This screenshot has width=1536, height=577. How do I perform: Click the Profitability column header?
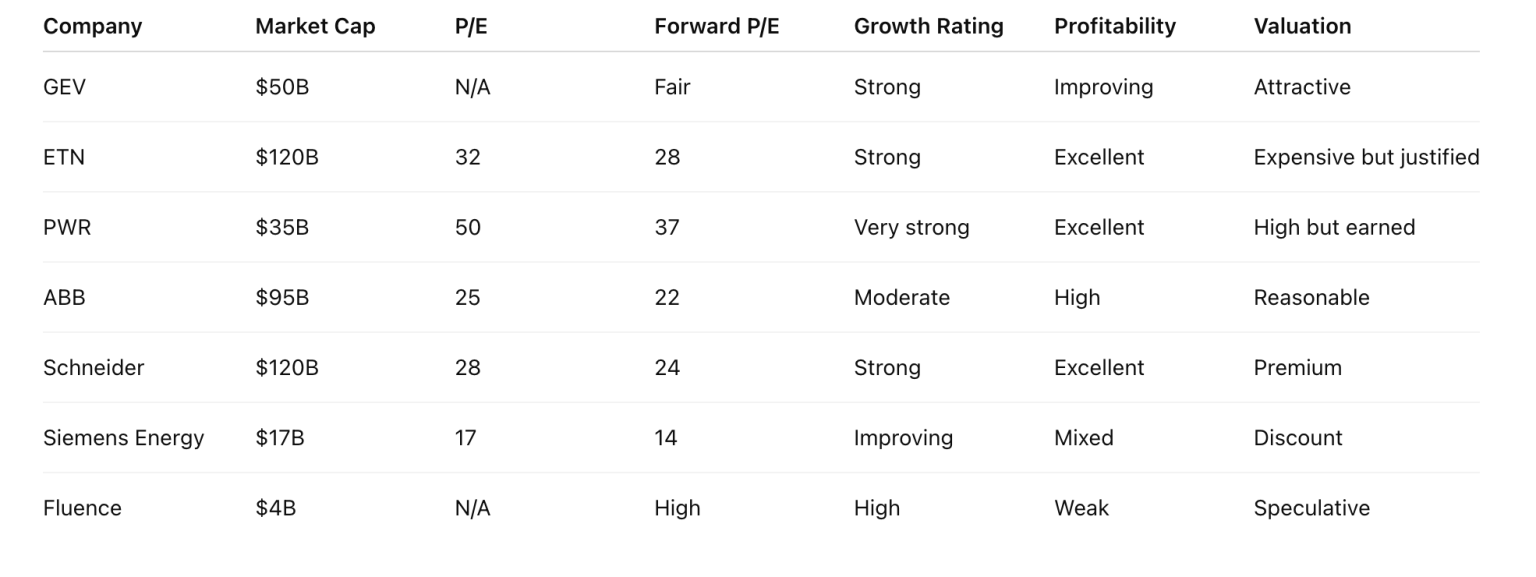(1114, 27)
